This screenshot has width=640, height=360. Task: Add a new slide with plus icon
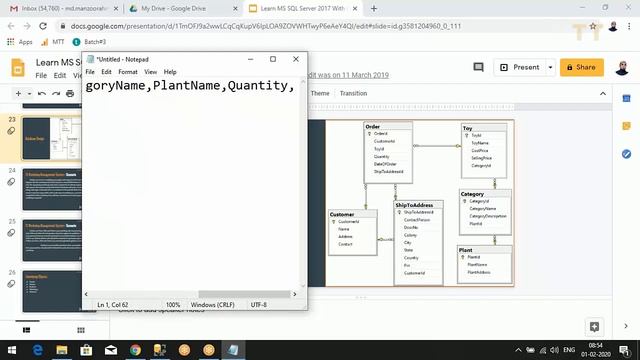tap(18, 93)
